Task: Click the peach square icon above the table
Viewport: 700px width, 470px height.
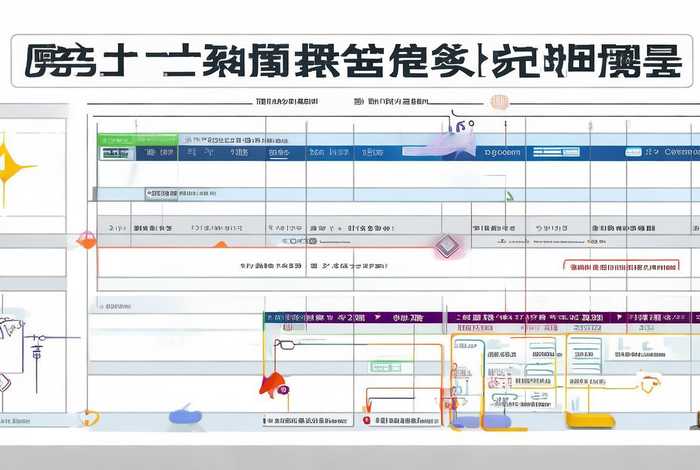Action: tap(500, 102)
